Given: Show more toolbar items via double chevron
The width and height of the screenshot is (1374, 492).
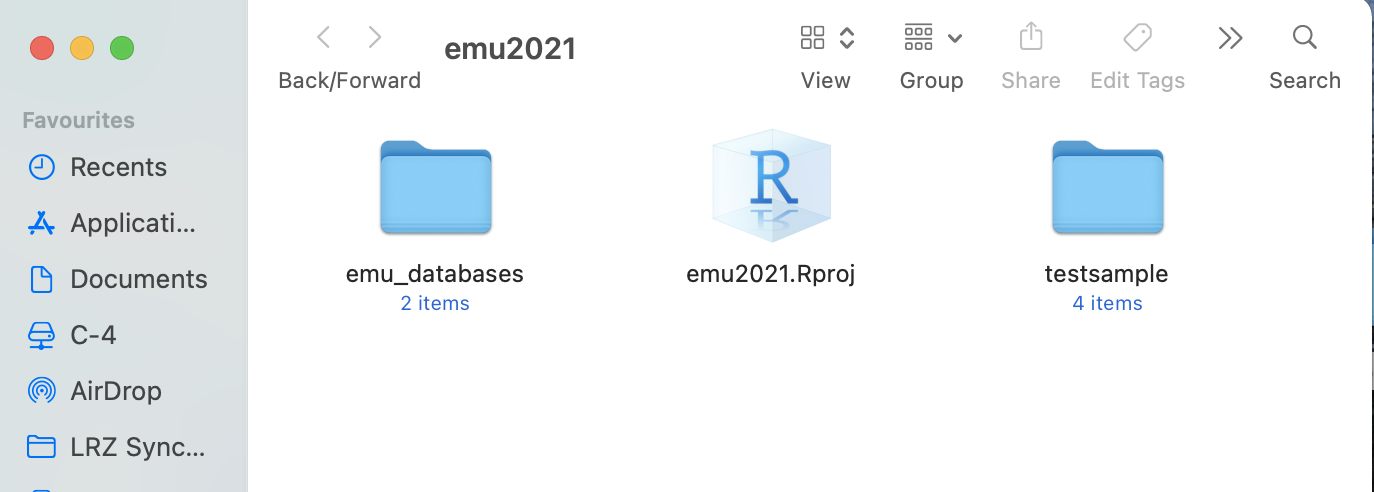Looking at the screenshot, I should (x=1230, y=39).
